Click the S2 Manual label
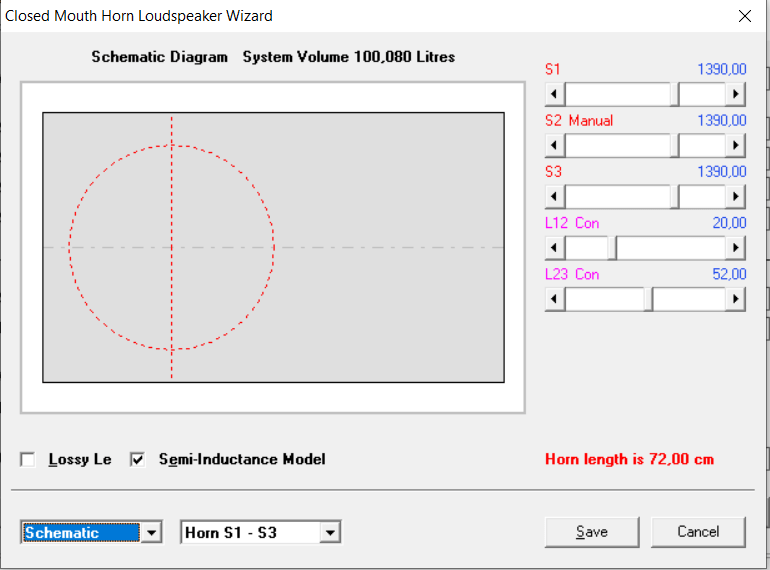 (579, 121)
